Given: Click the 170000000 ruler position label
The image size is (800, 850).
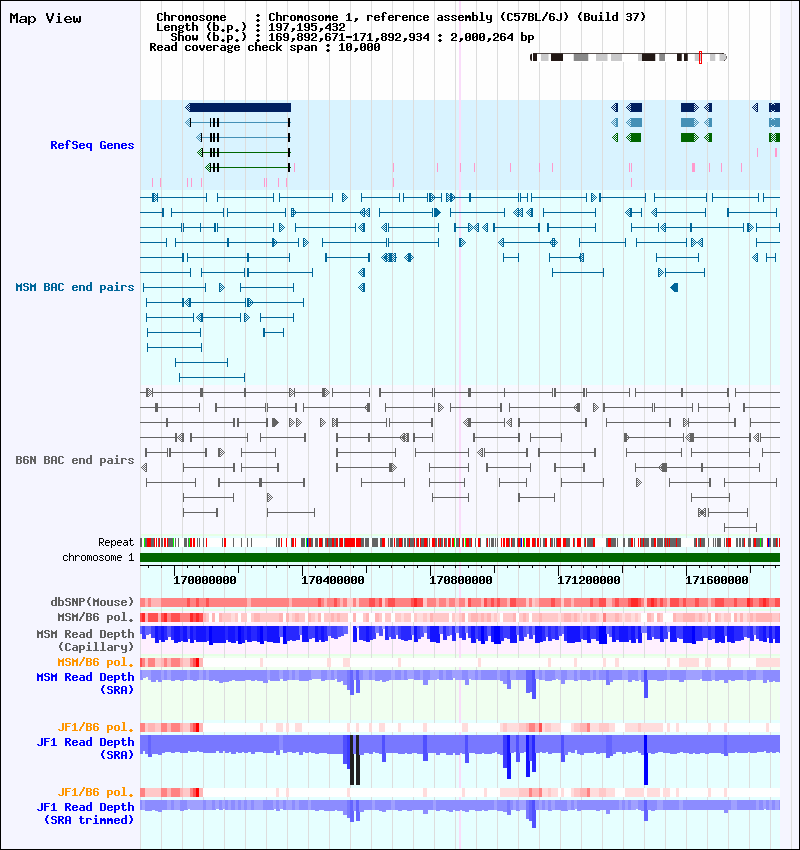Looking at the screenshot, I should coord(204,581).
